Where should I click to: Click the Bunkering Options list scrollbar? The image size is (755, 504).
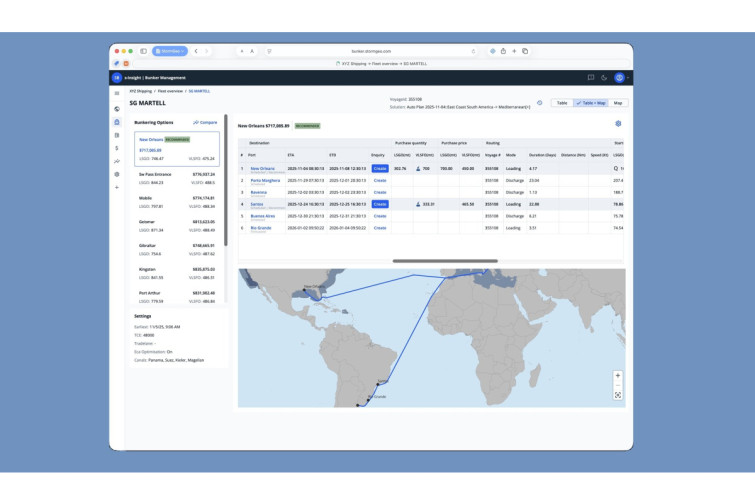click(225, 181)
